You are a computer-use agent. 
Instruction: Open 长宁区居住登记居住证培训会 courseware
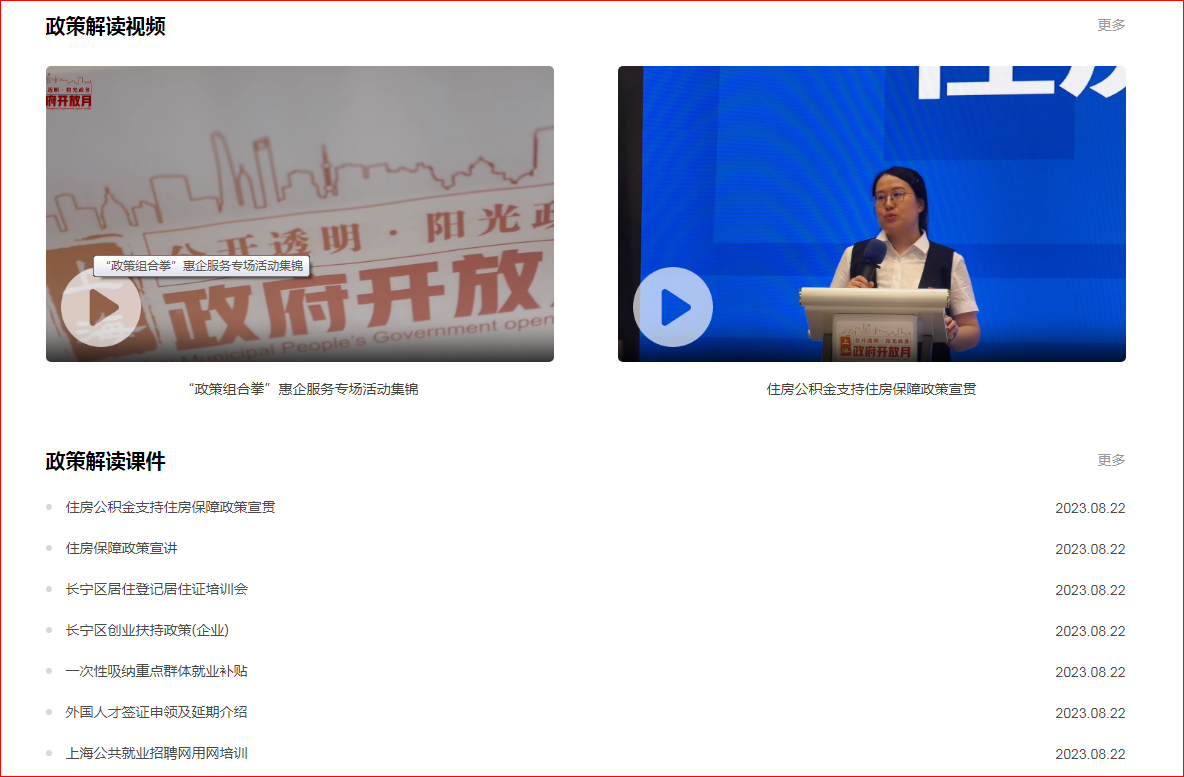pos(157,589)
